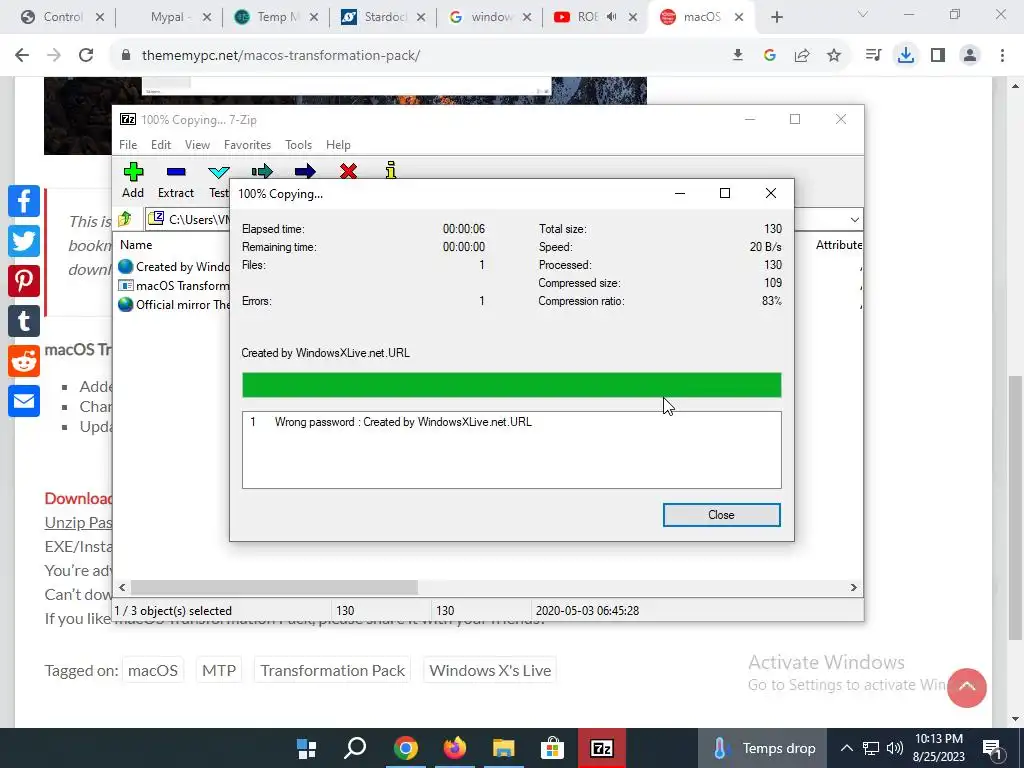Image resolution: width=1024 pixels, height=768 pixels.
Task: Share page on Pinterest
Action: [x=24, y=281]
